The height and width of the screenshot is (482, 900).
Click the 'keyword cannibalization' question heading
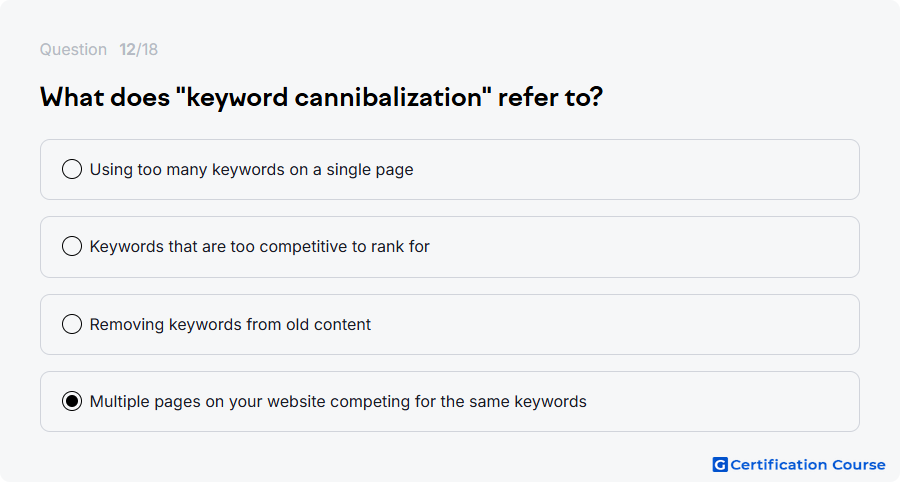click(321, 97)
